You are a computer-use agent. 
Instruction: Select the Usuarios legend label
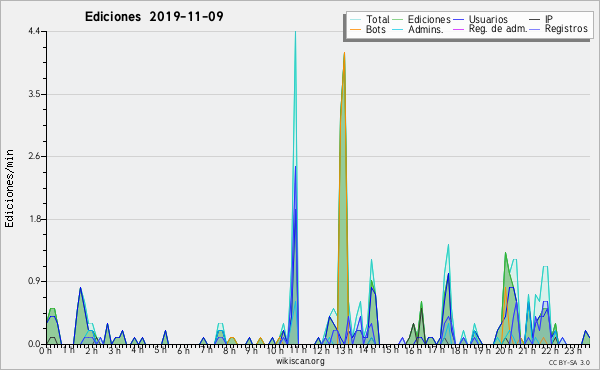488,19
